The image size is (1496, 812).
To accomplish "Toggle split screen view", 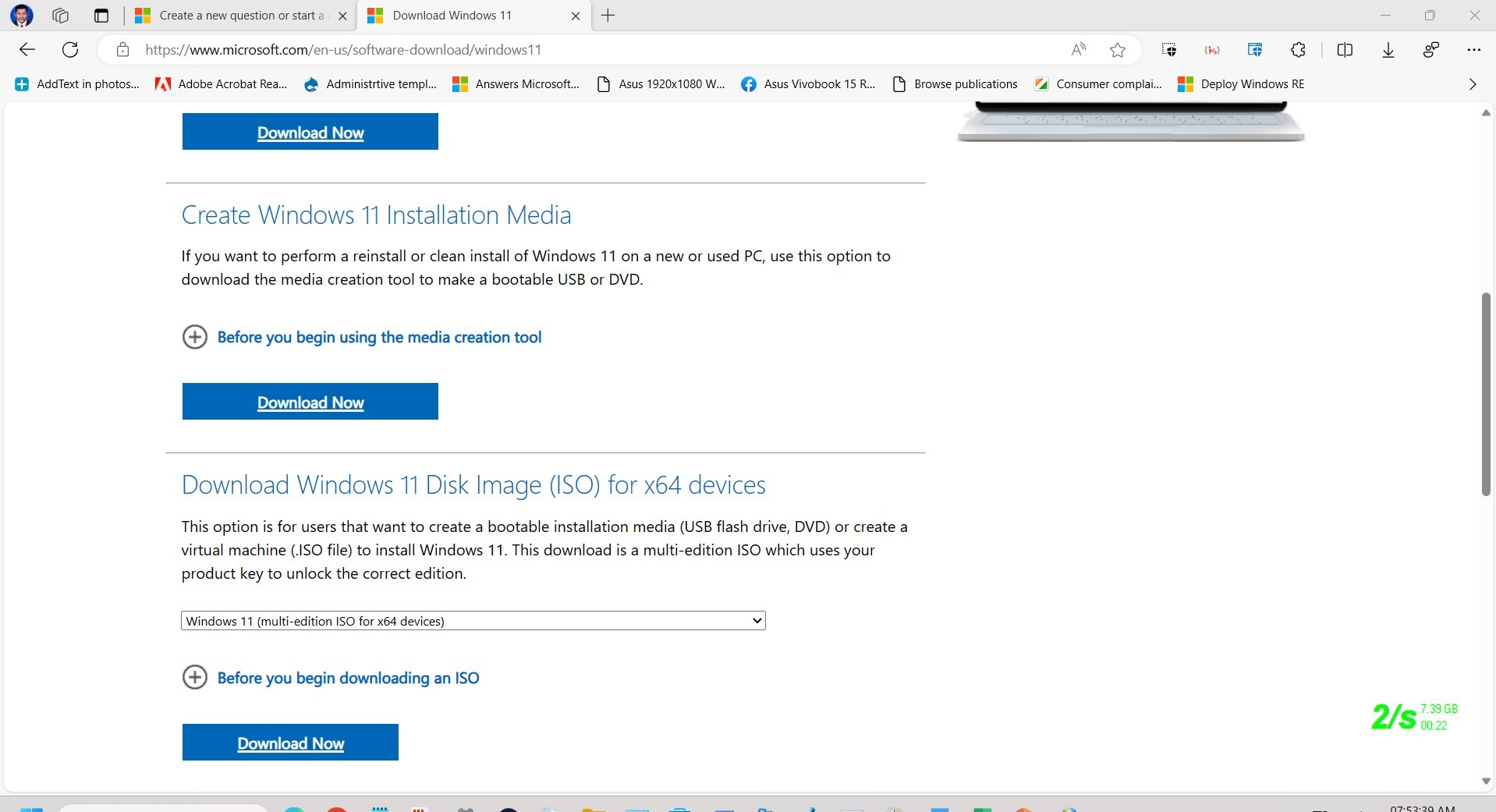I will tap(1345, 50).
